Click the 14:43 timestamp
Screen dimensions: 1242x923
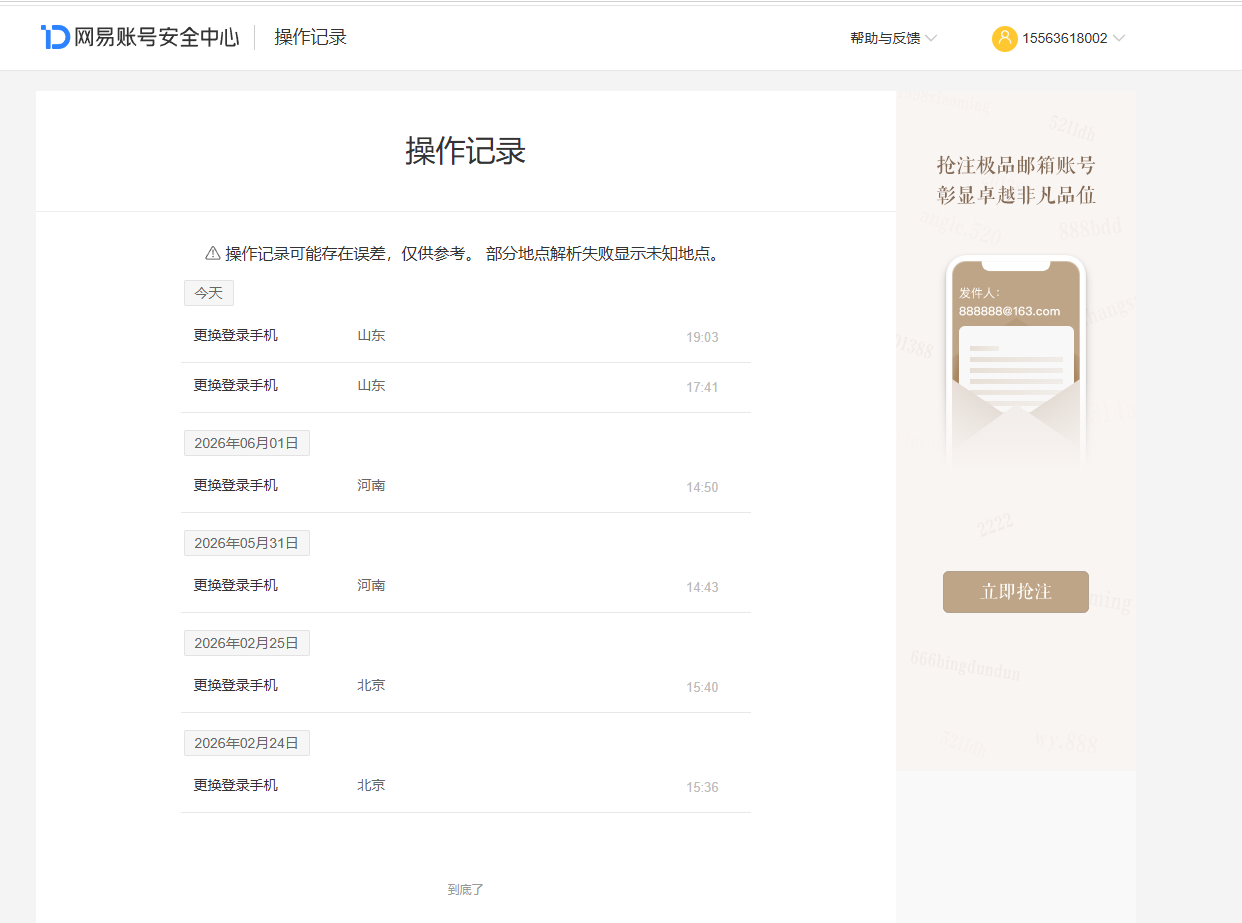tap(702, 587)
